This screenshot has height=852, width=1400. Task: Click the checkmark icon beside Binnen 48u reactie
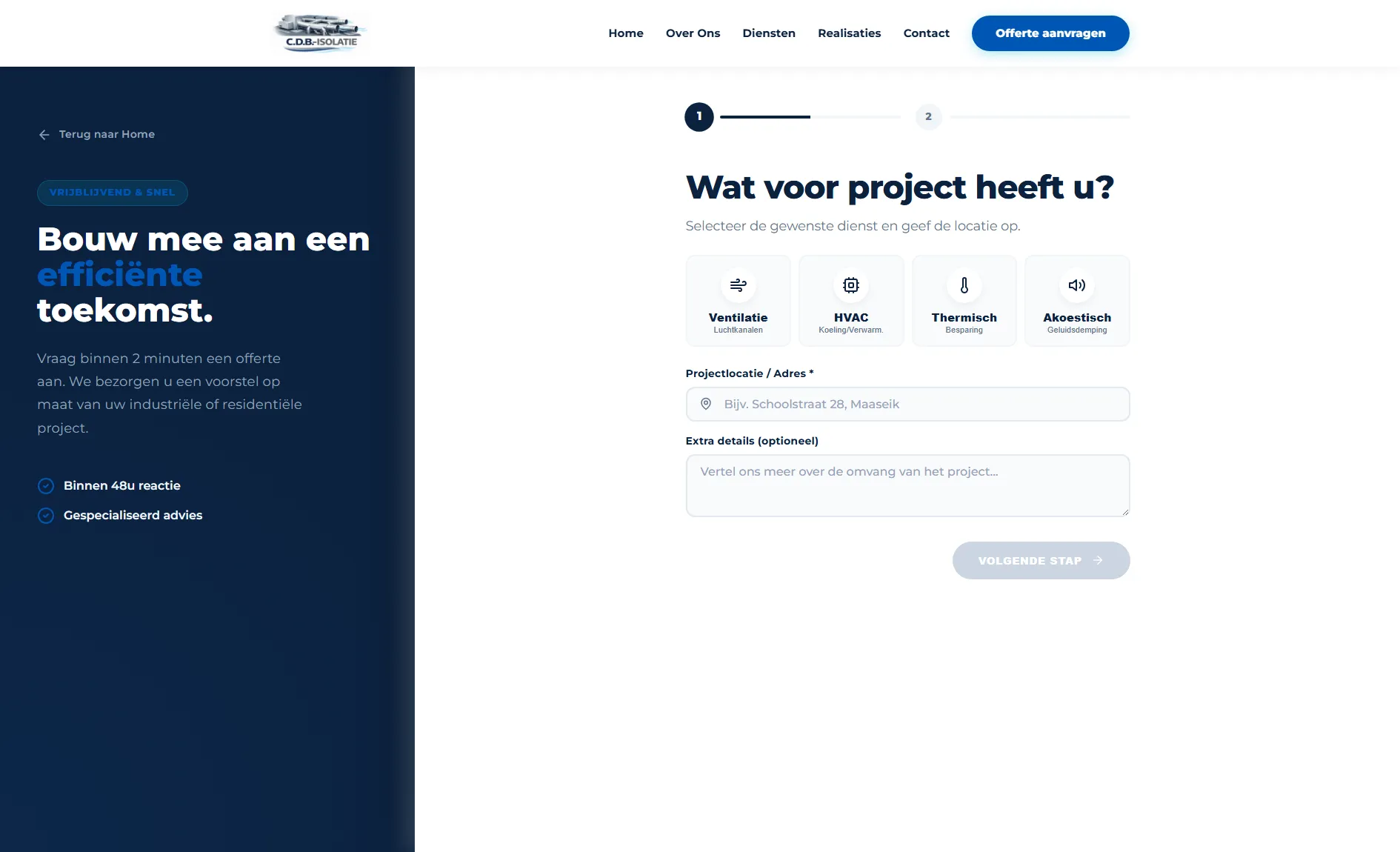point(46,486)
